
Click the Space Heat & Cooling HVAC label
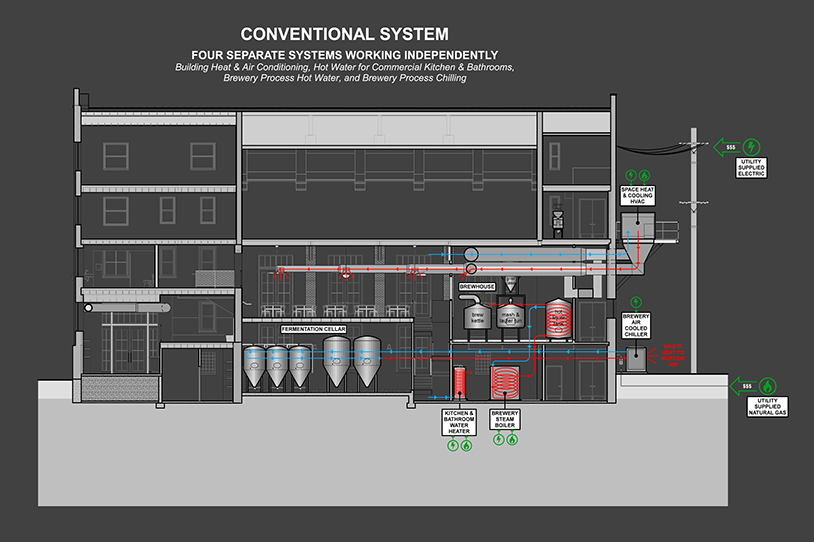pyautogui.click(x=636, y=197)
